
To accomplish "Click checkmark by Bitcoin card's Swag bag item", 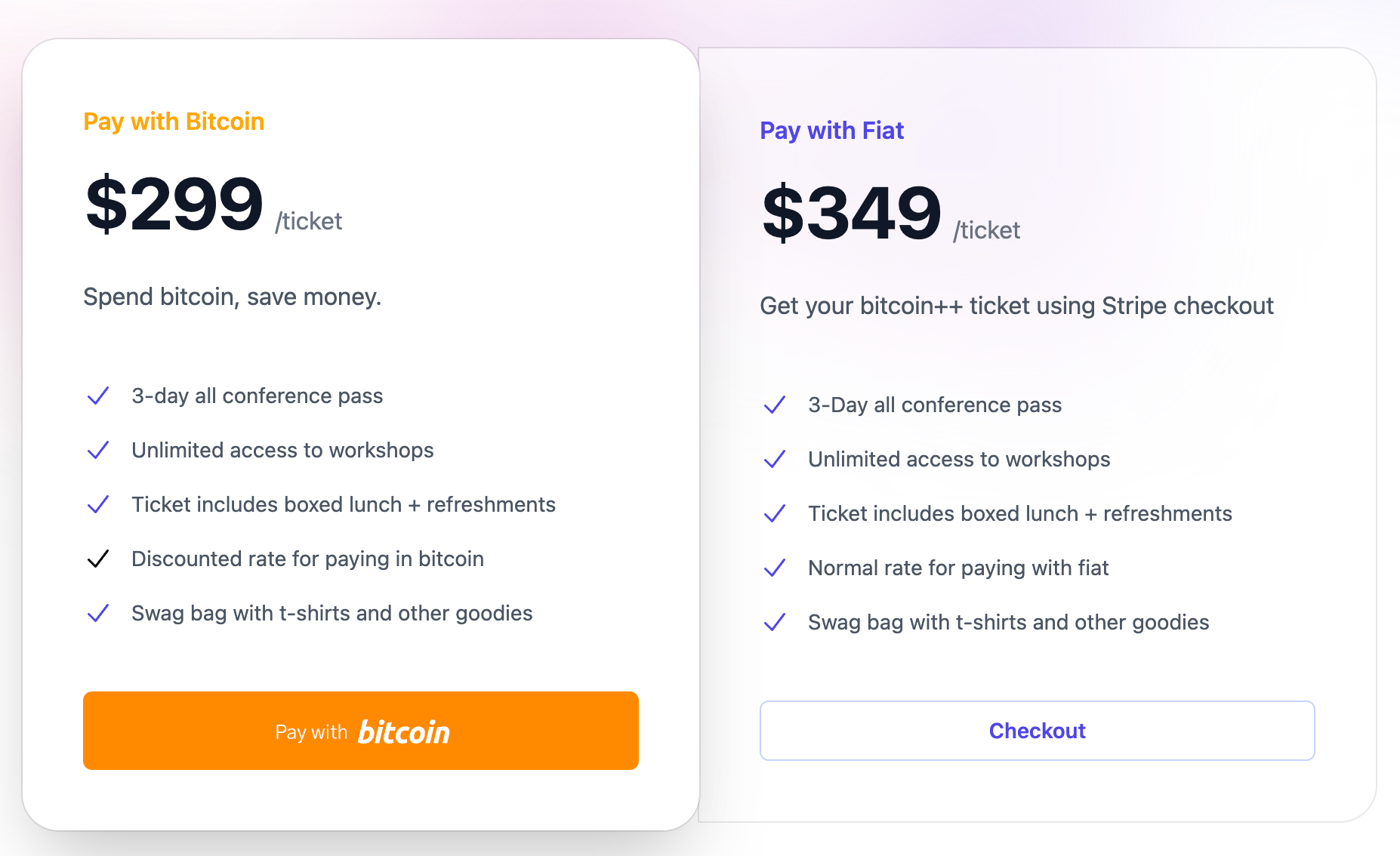I will tap(98, 613).
